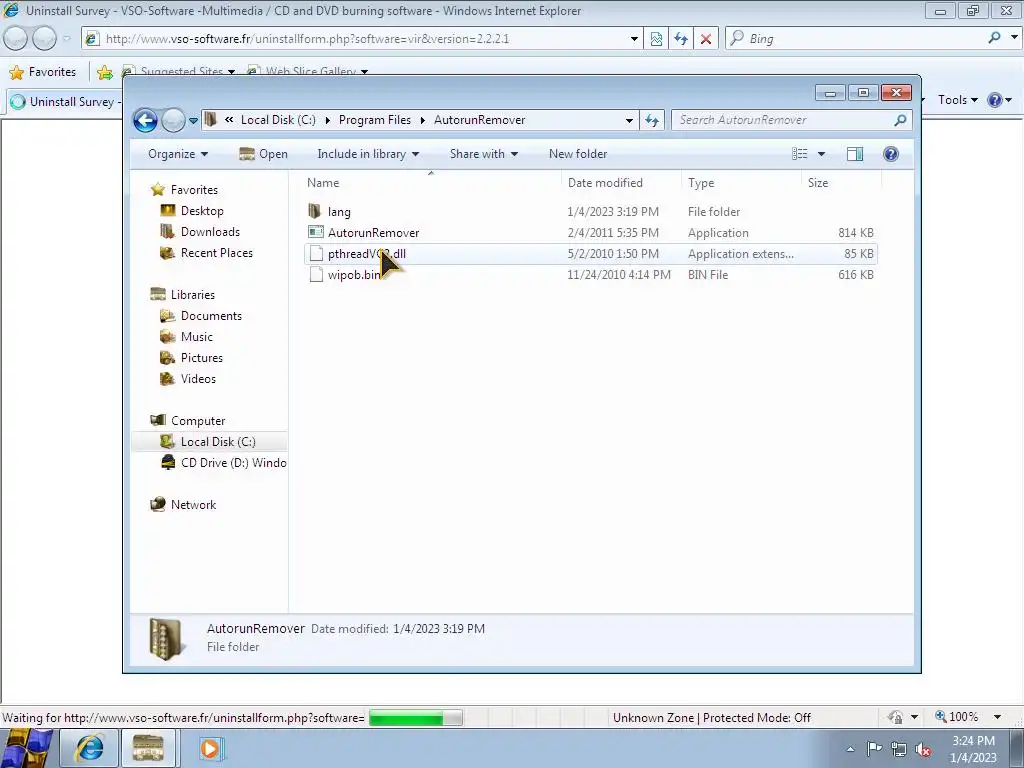The image size is (1024, 768).
Task: Change the view using view icon
Action: coord(800,154)
